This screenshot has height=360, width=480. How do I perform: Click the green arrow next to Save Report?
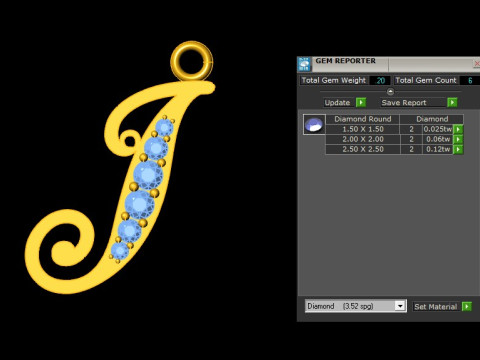(x=452, y=102)
